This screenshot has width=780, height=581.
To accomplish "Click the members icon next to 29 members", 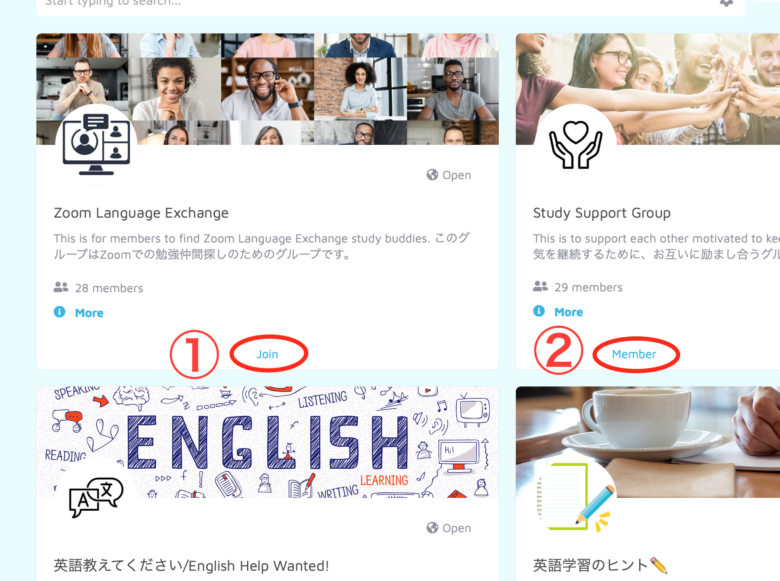I will [540, 286].
